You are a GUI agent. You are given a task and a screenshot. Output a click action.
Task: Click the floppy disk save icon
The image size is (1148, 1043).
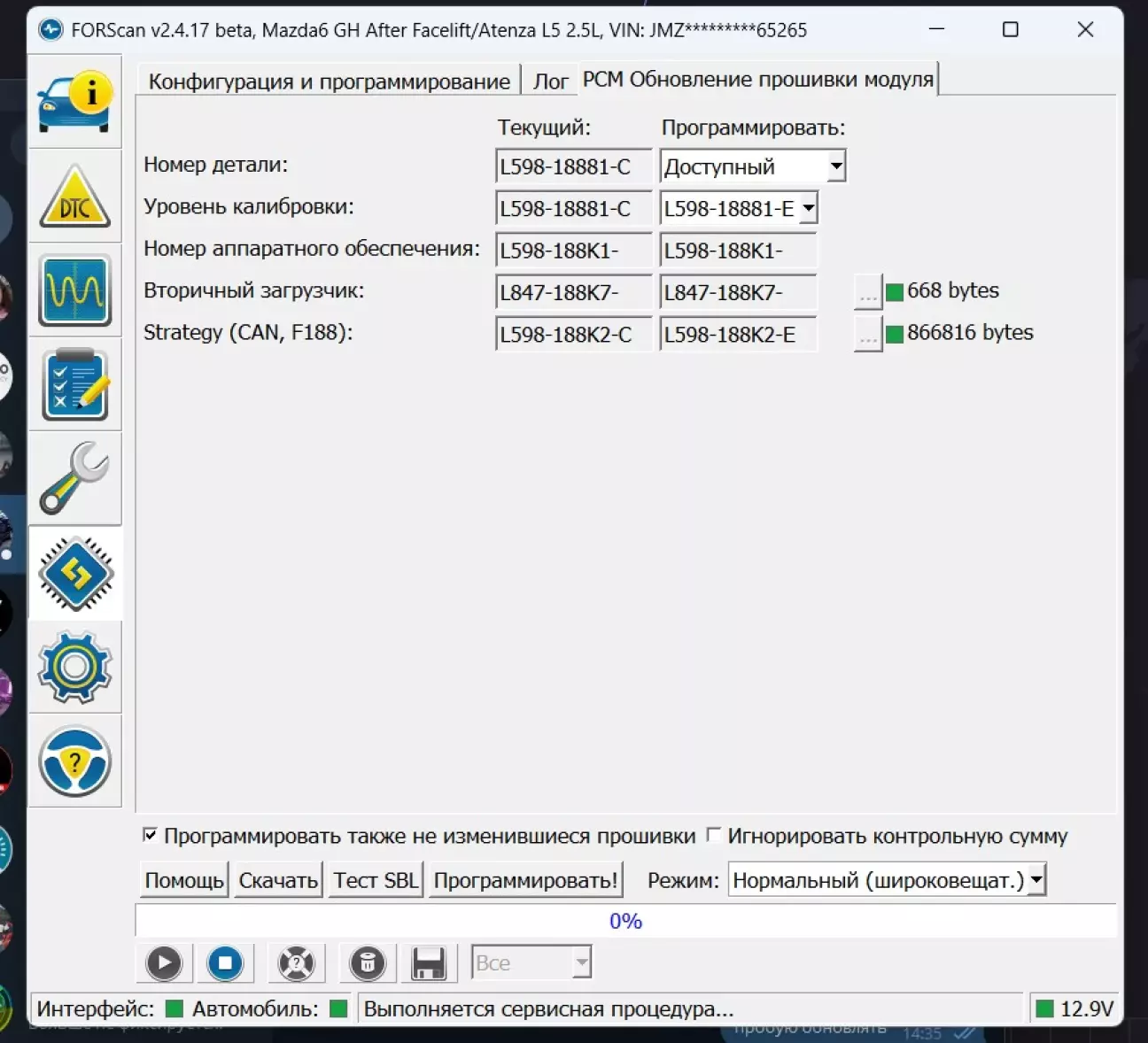pos(429,962)
